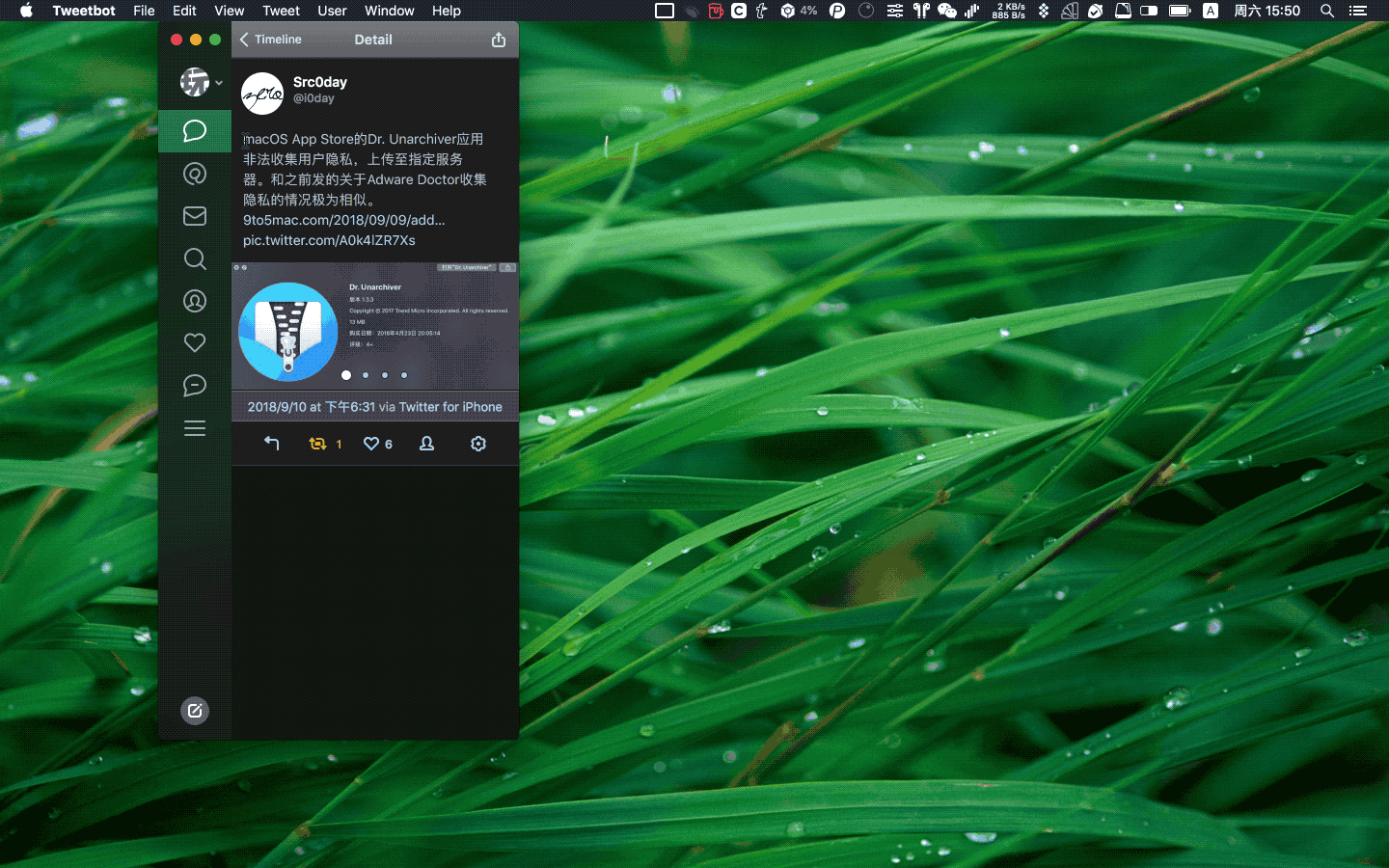This screenshot has width=1389, height=868.
Task: Click the Src0day display name
Action: (320, 82)
